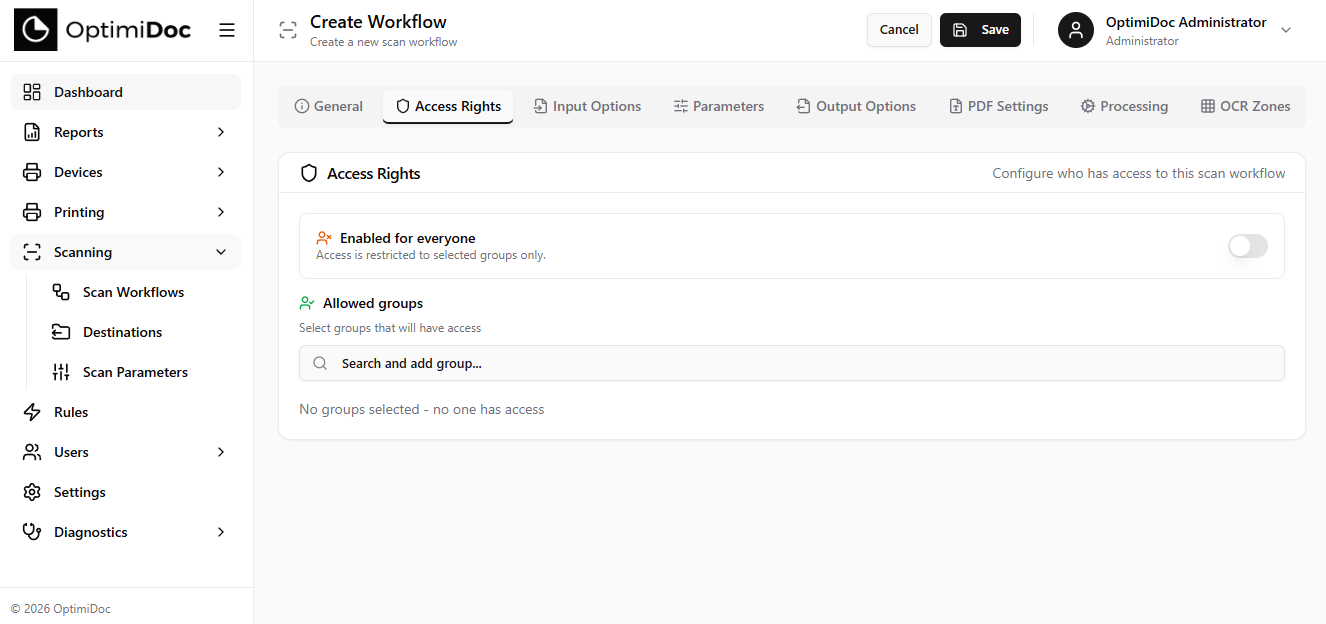Click the Rules lightning bolt icon
The image size is (1326, 624).
(32, 412)
